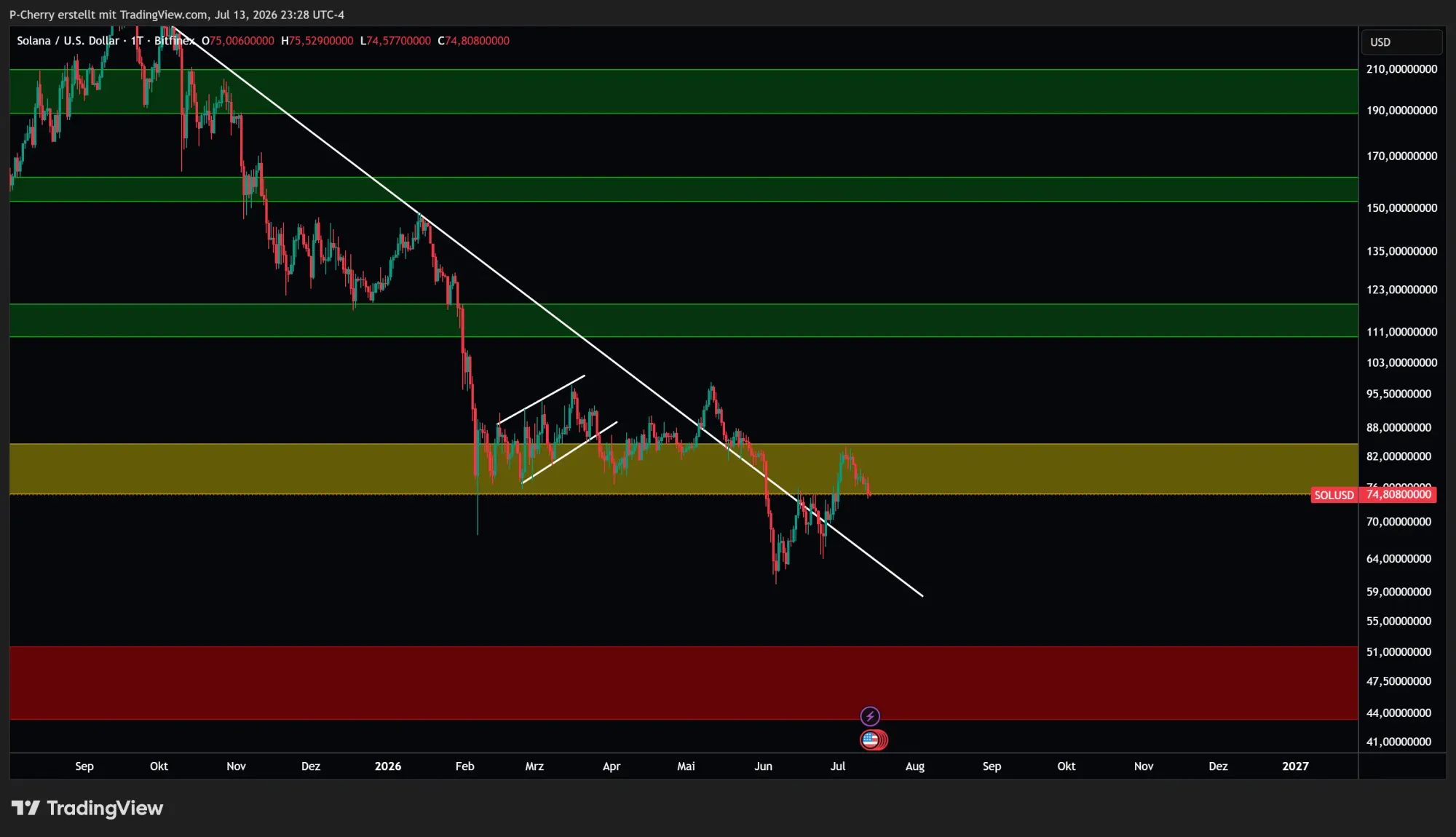
Task: Select the green zone above 111
Action: click(x=684, y=320)
